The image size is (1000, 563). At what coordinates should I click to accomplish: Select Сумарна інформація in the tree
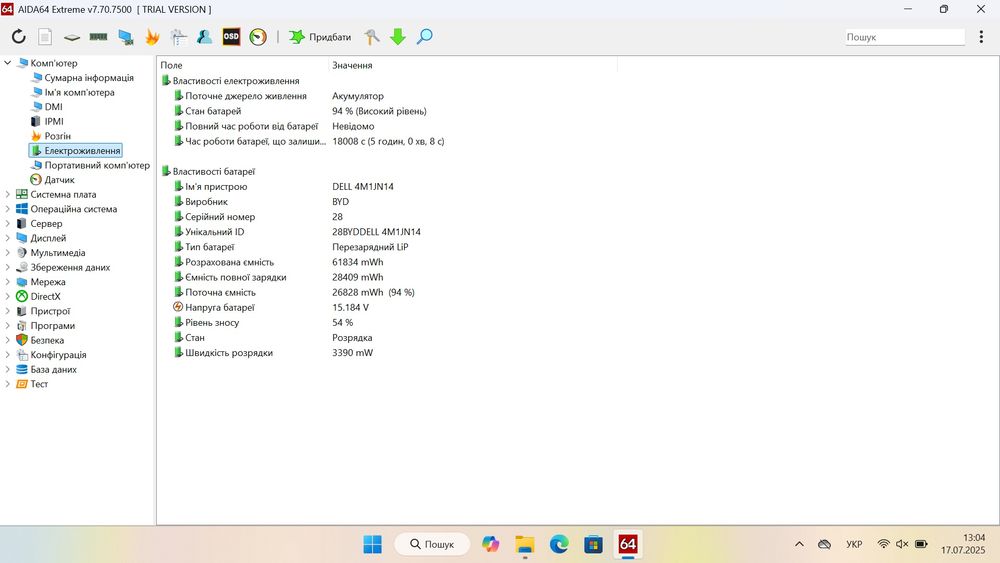(83, 78)
